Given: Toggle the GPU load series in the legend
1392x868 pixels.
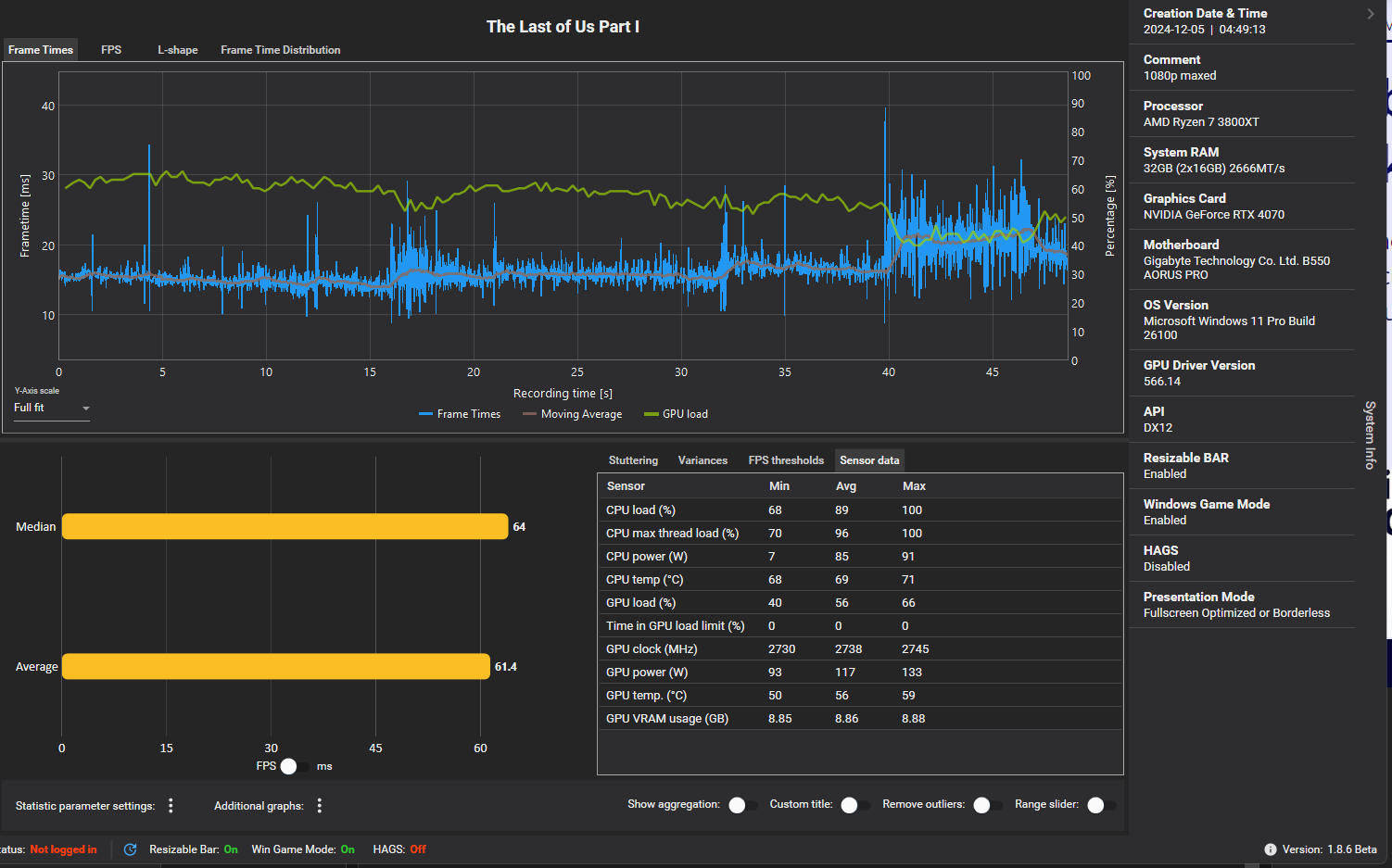Looking at the screenshot, I should (x=676, y=414).
